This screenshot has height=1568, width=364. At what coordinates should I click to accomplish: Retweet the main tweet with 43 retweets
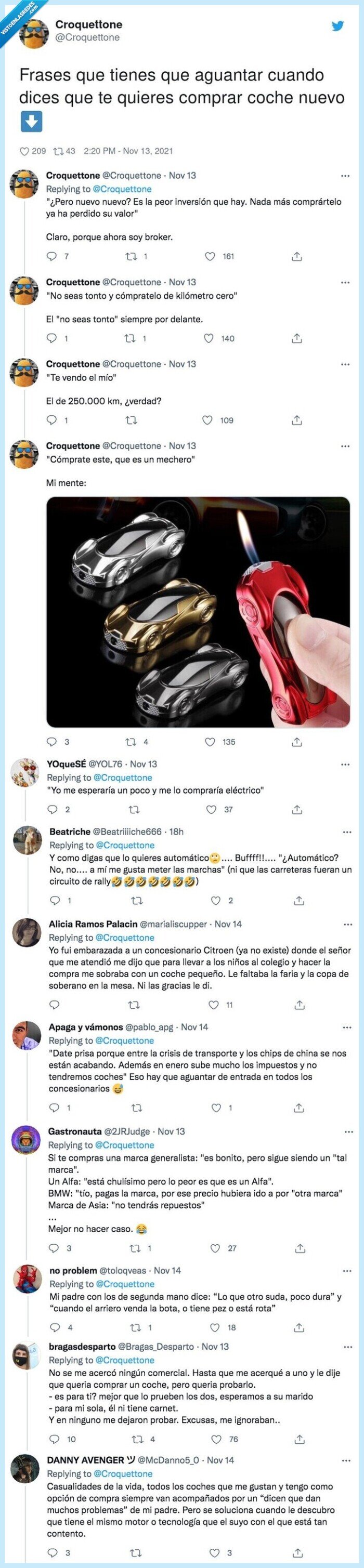(59, 151)
